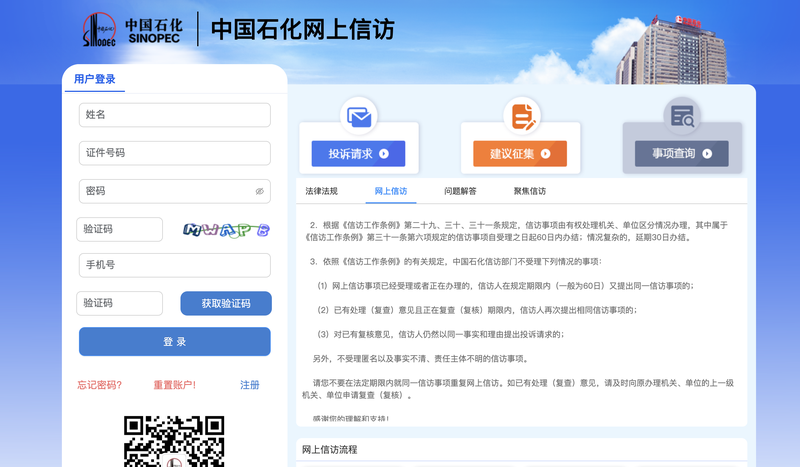Open the 注册 link
The height and width of the screenshot is (467, 800).
tap(249, 385)
